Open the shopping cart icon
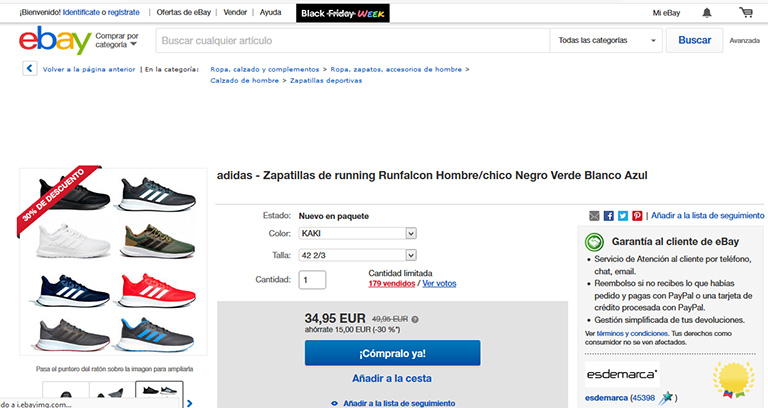Viewport: 768px width, 408px height. coord(746,13)
